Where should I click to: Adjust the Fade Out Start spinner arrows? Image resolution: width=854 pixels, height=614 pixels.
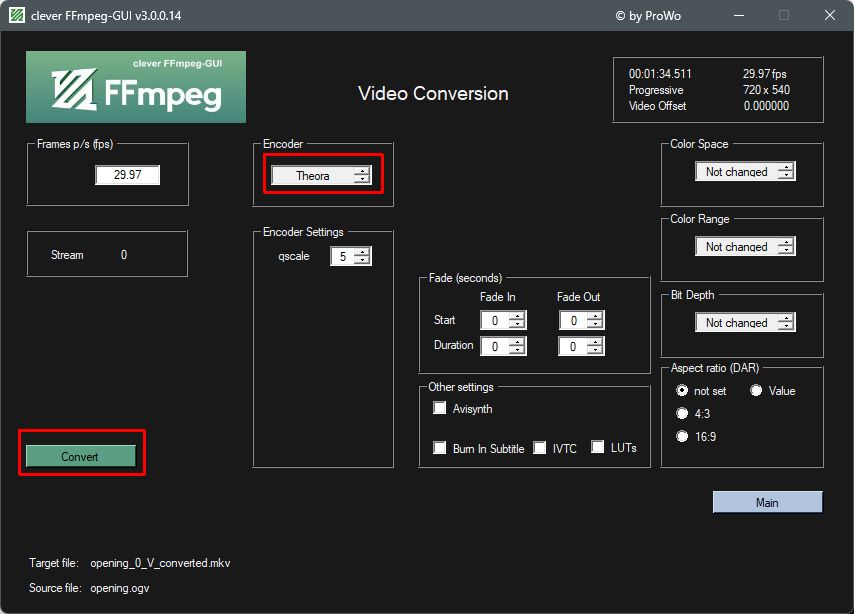click(596, 320)
